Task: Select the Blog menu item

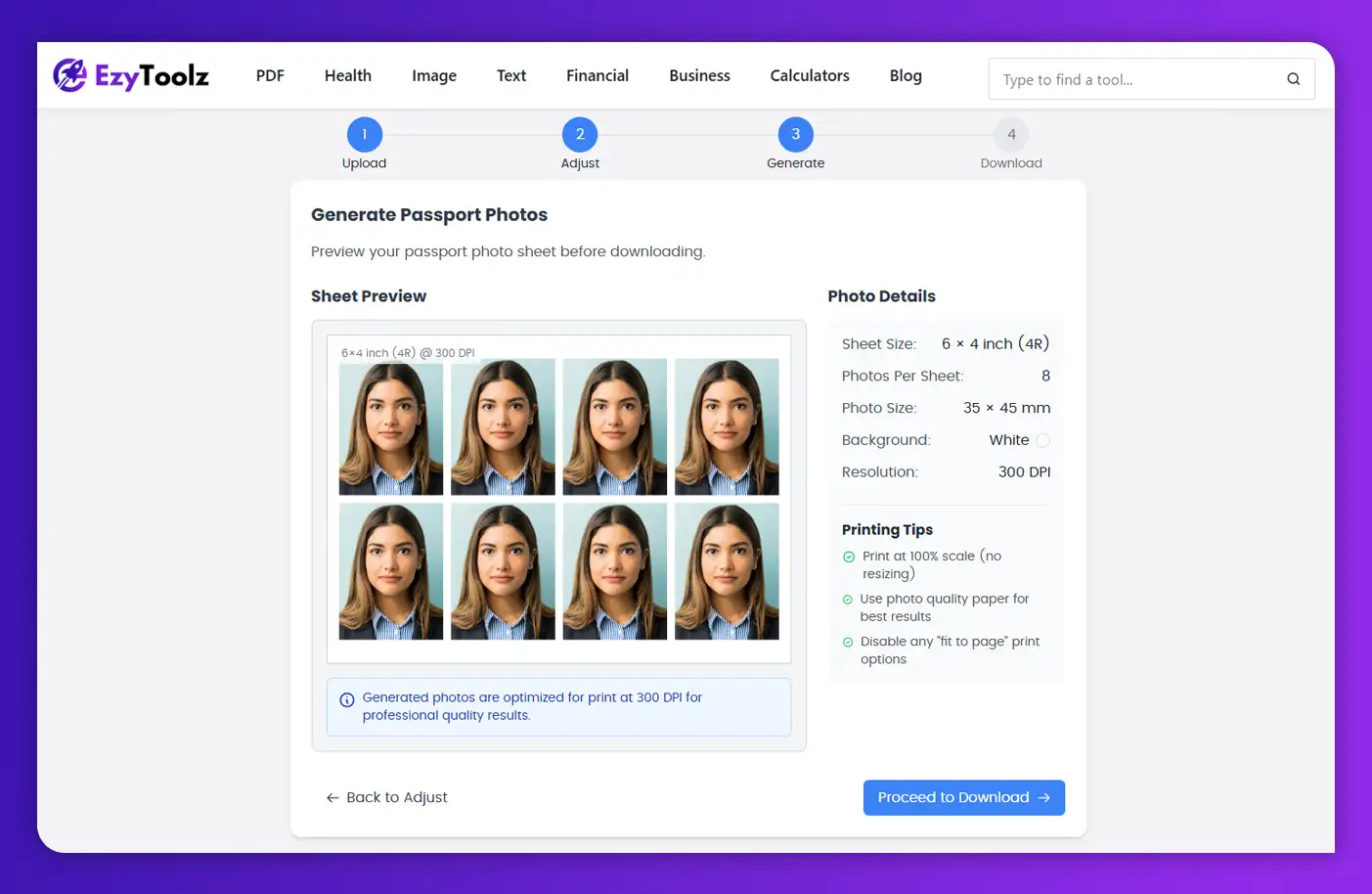Action: 905,75
